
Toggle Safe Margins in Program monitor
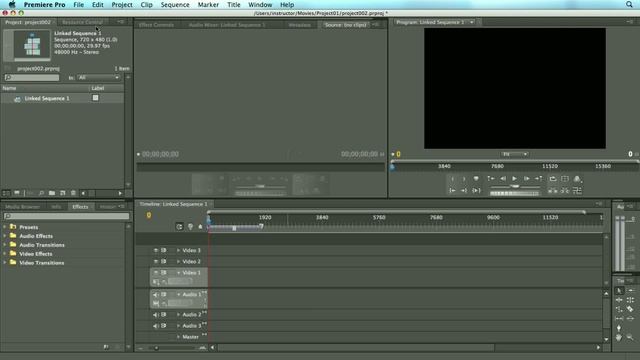coord(565,179)
